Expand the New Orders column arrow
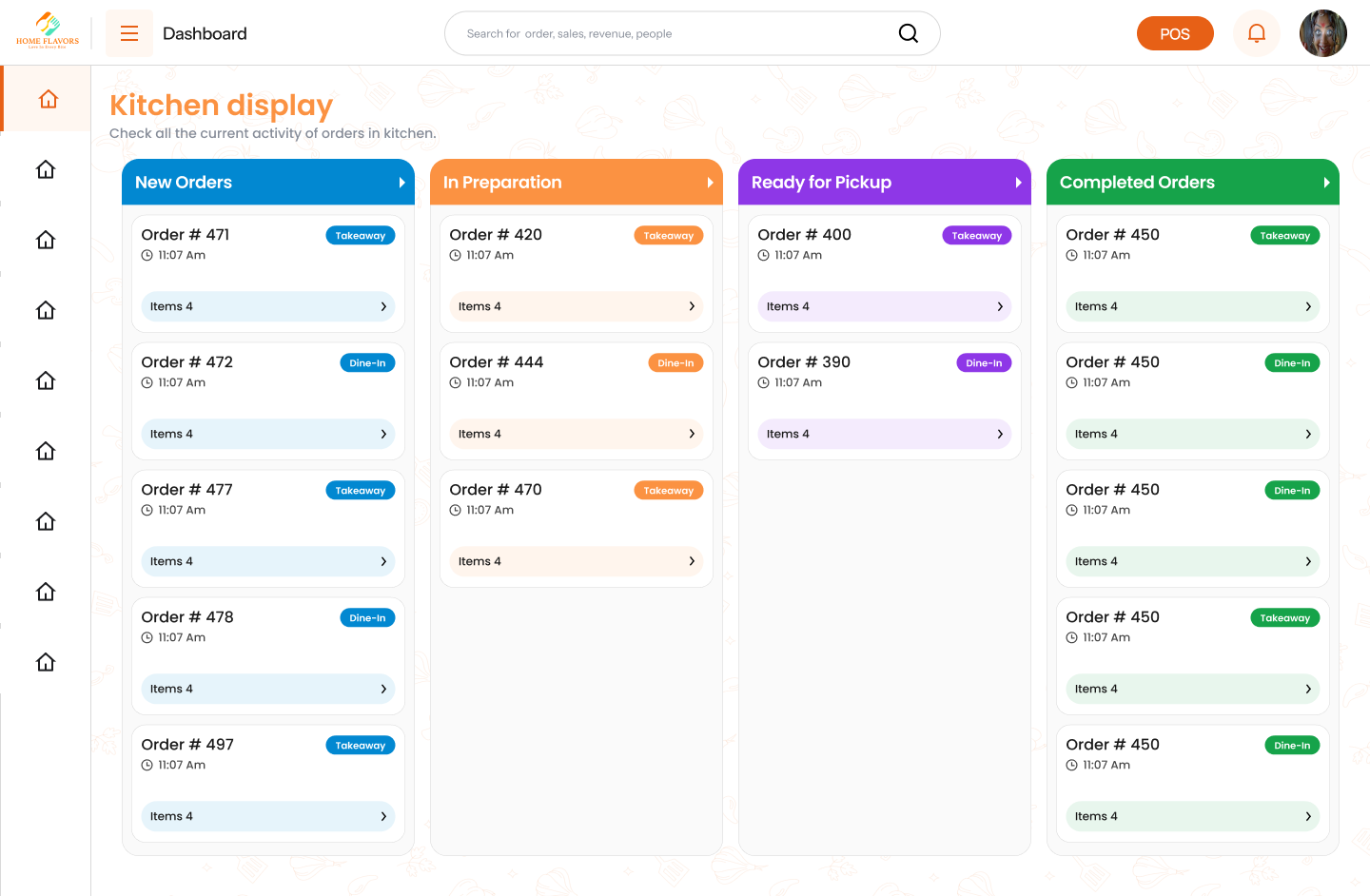Screen dimensions: 1370x896 pos(401,183)
